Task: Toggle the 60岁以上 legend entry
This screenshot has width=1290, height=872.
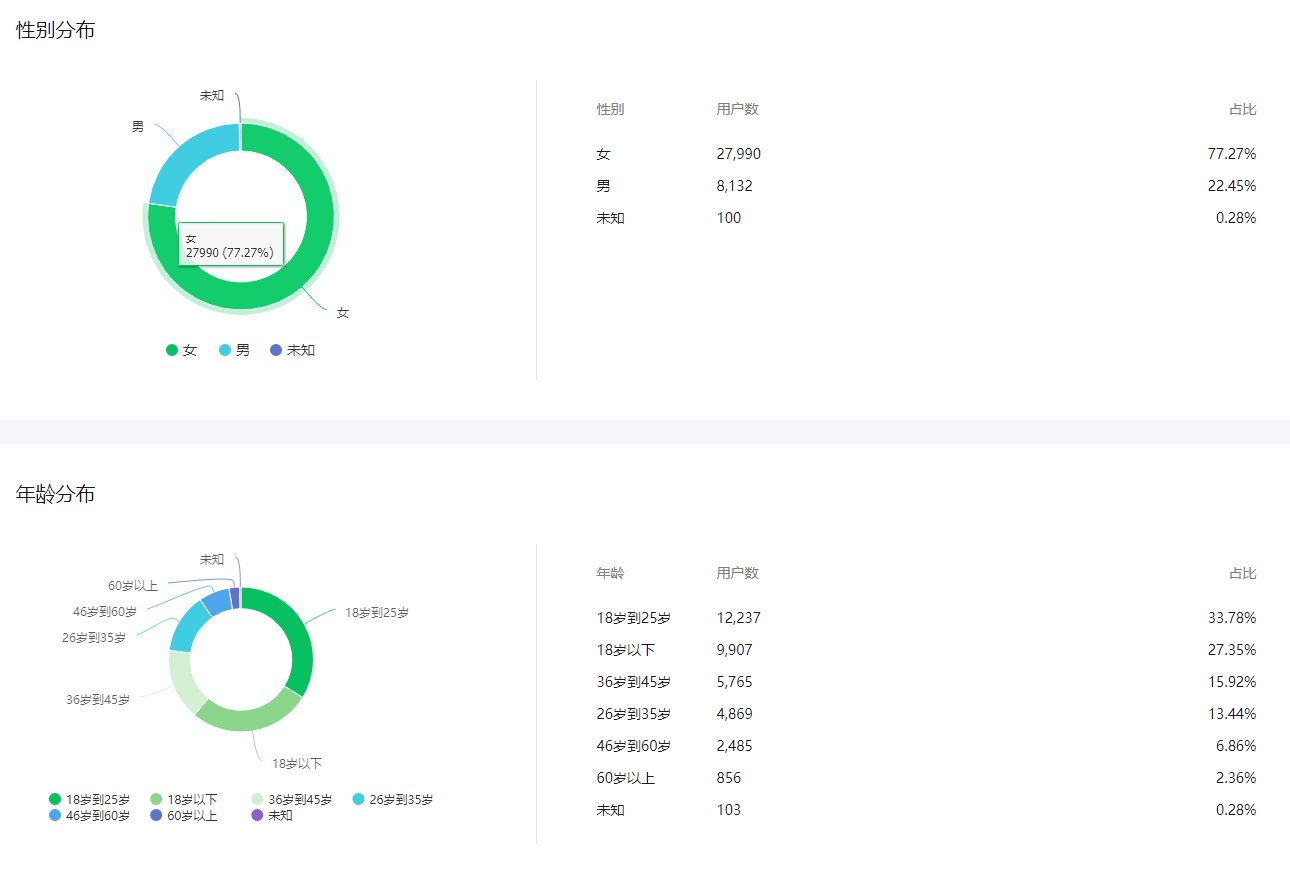Action: tap(184, 815)
